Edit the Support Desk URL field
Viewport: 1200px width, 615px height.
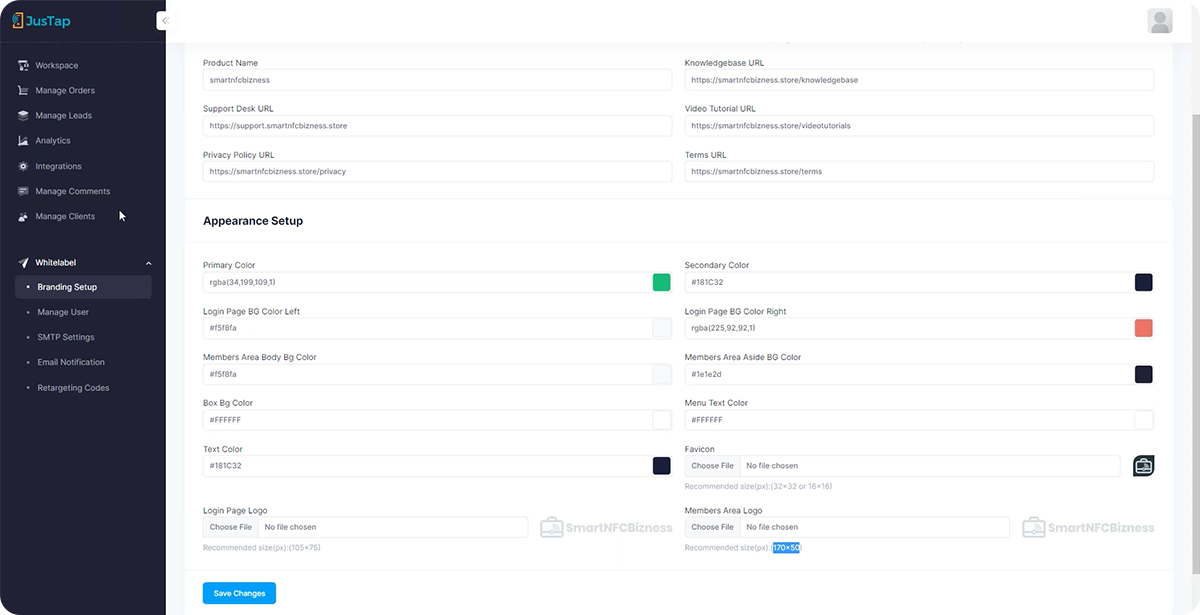437,126
